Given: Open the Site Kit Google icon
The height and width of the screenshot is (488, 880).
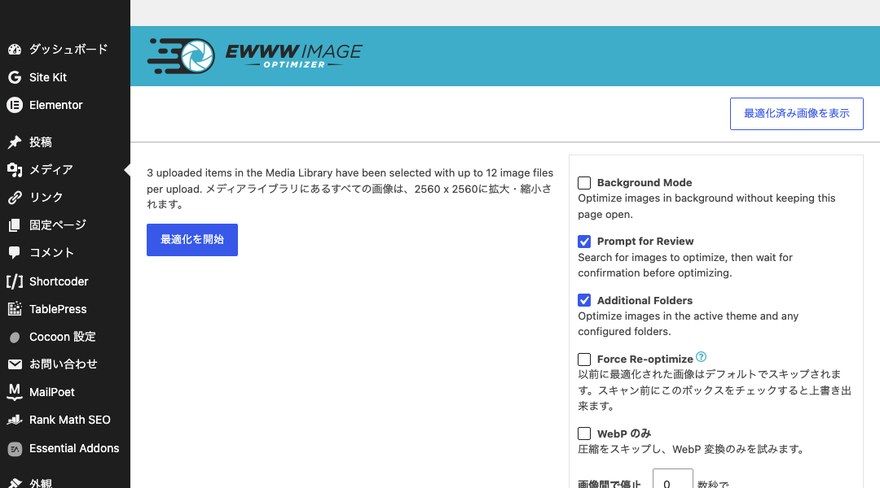Looking at the screenshot, I should 15,77.
